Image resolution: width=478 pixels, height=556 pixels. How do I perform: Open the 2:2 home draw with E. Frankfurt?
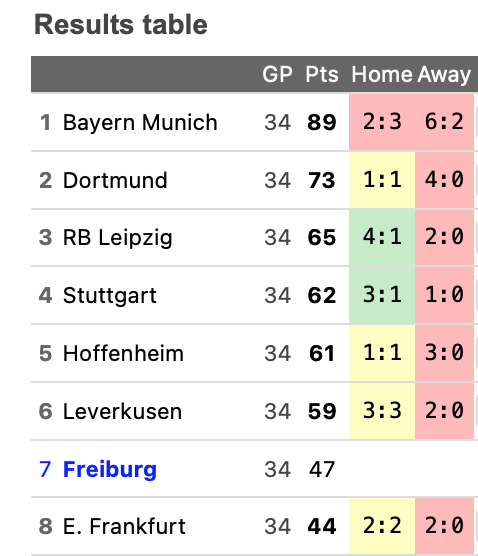pos(382,526)
